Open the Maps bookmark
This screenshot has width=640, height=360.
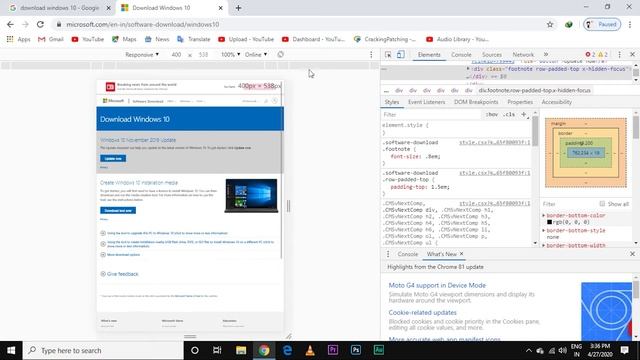click(124, 39)
